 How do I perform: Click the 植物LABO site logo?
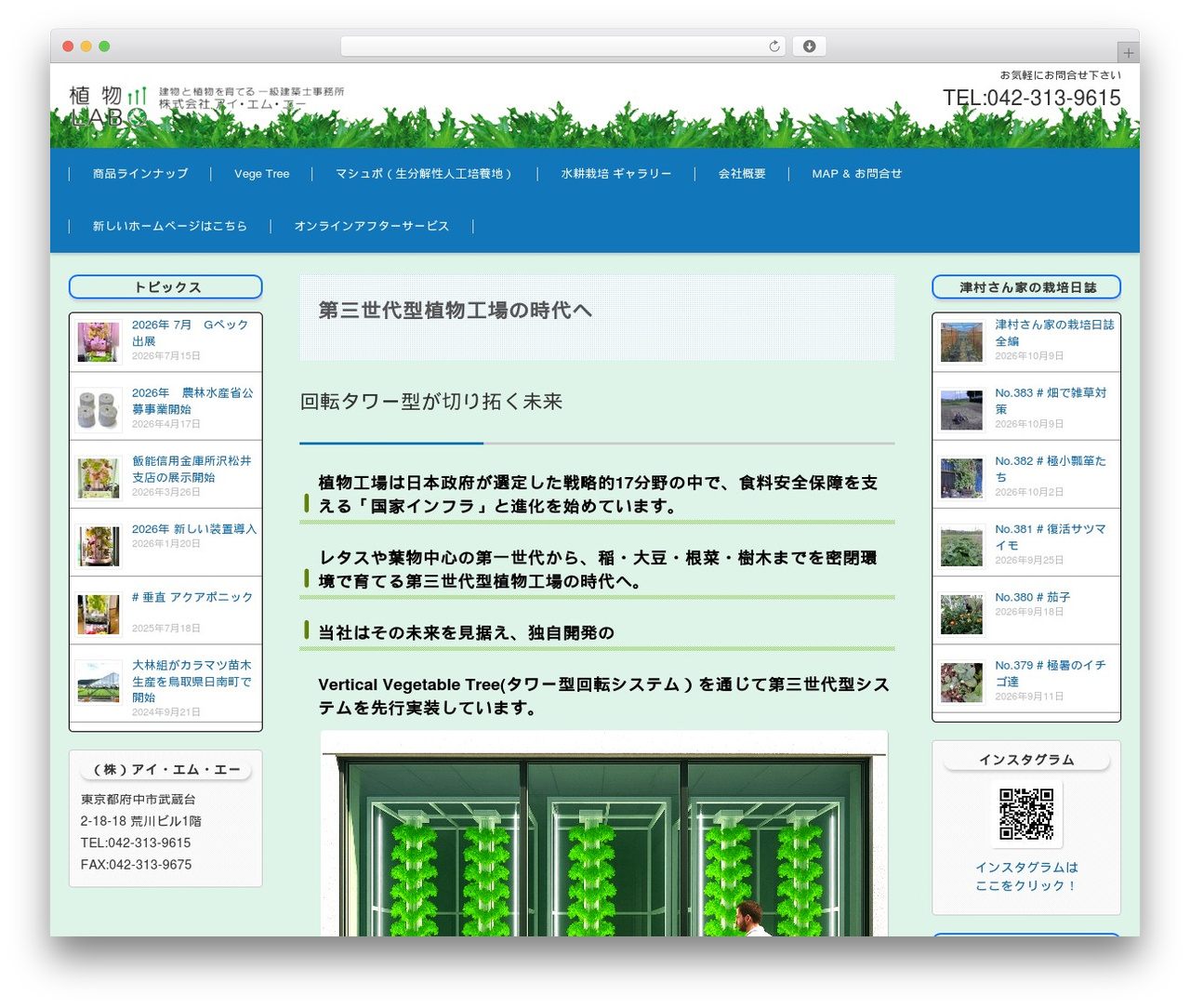pos(109,106)
